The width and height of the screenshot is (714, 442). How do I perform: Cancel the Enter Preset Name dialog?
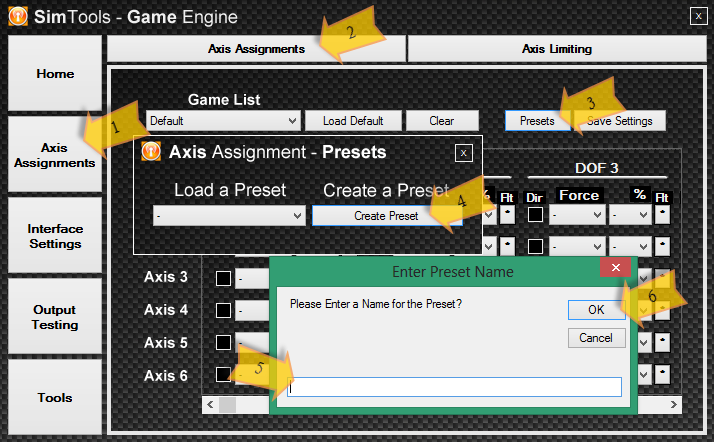coord(597,338)
